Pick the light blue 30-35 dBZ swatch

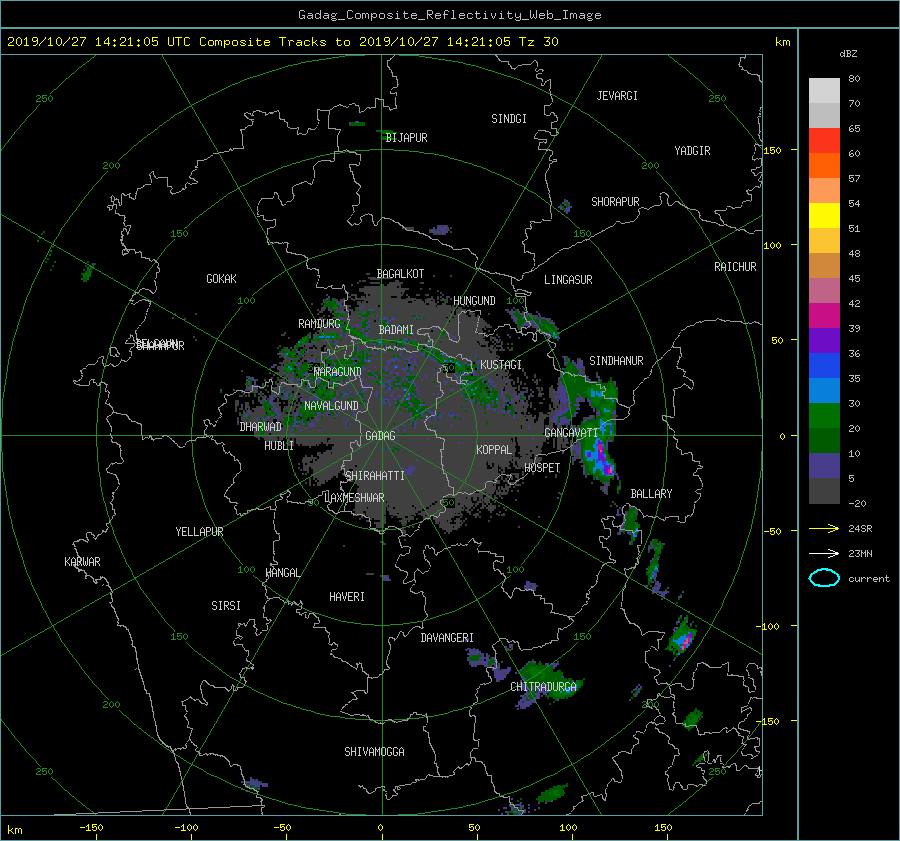(x=824, y=391)
